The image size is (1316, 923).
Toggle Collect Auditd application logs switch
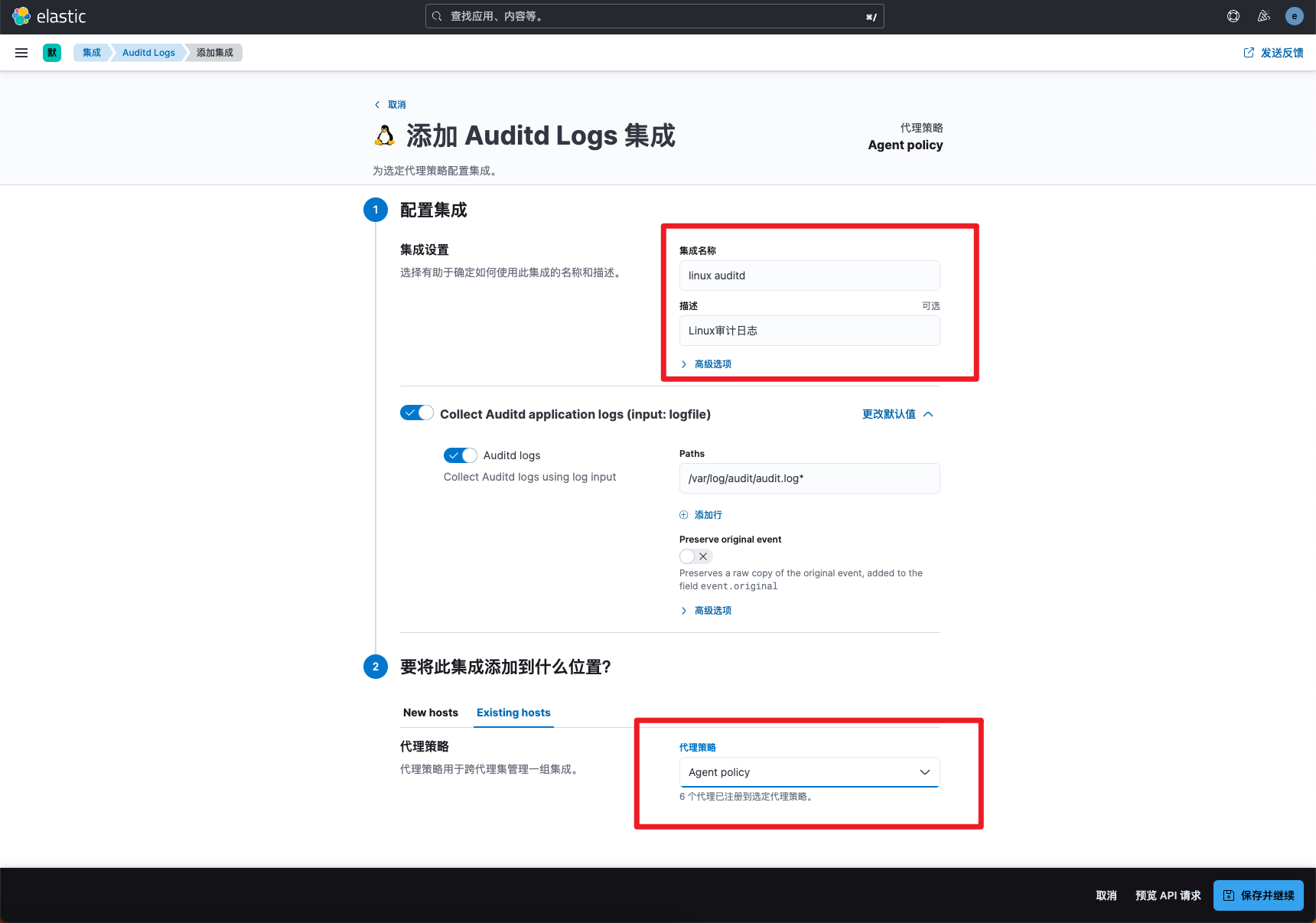click(417, 413)
